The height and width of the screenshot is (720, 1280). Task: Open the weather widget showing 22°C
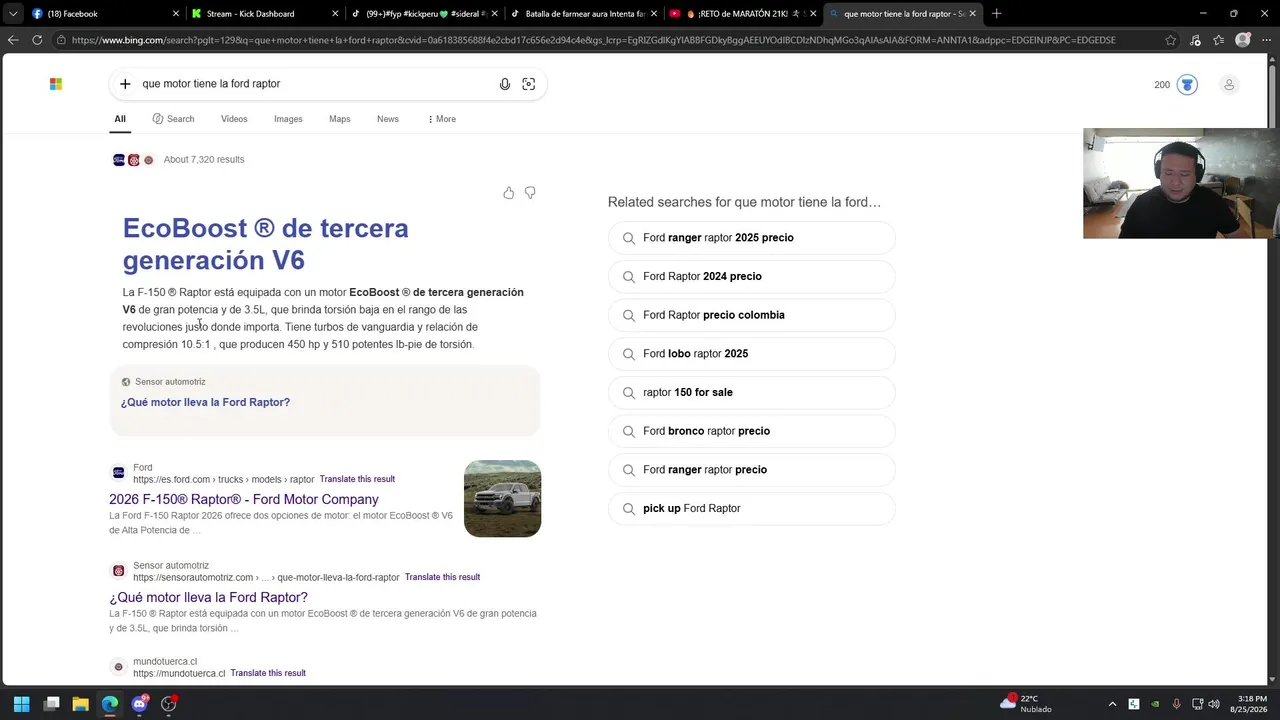(1027, 704)
